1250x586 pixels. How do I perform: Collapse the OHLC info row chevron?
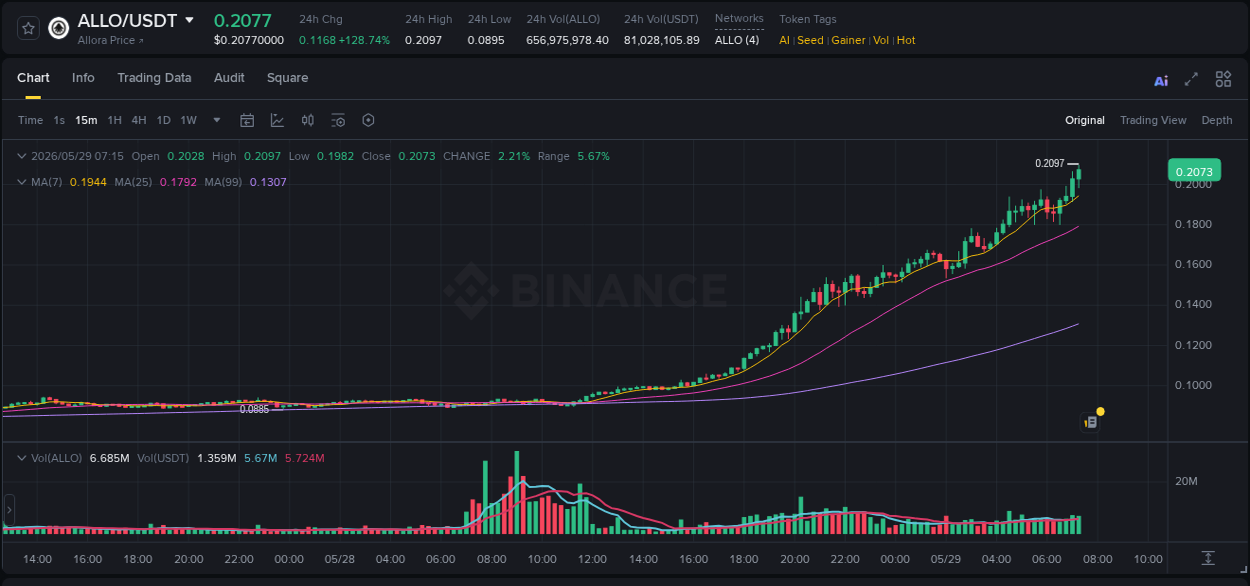pos(22,156)
